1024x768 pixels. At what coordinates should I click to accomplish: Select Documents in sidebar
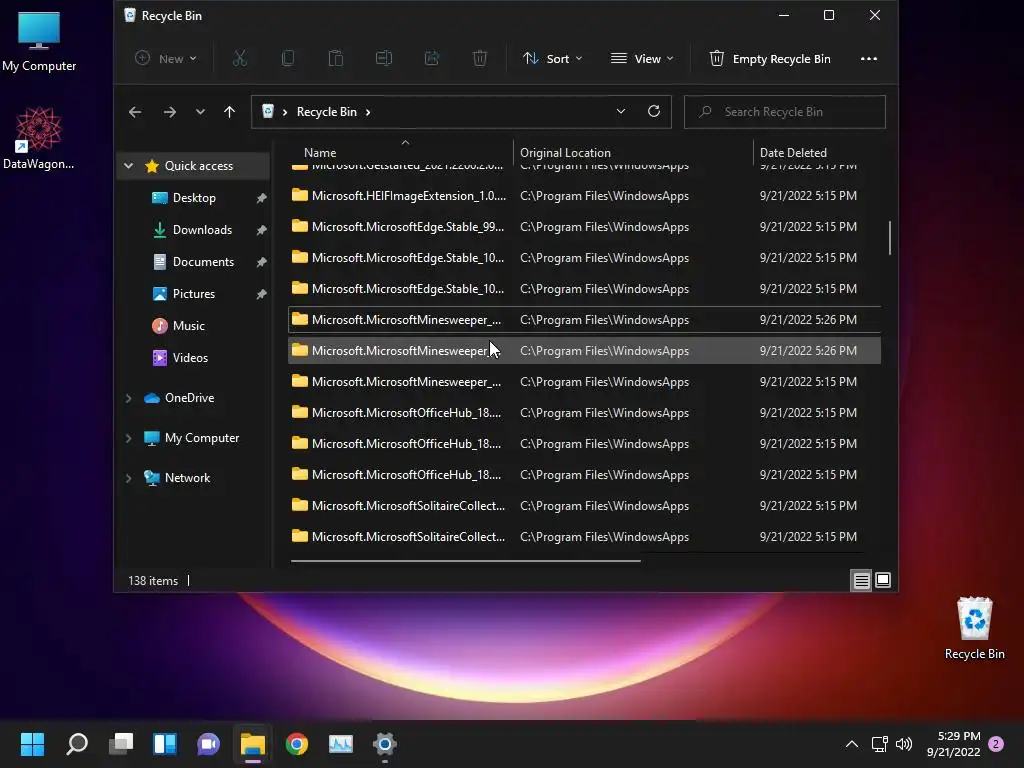[203, 262]
